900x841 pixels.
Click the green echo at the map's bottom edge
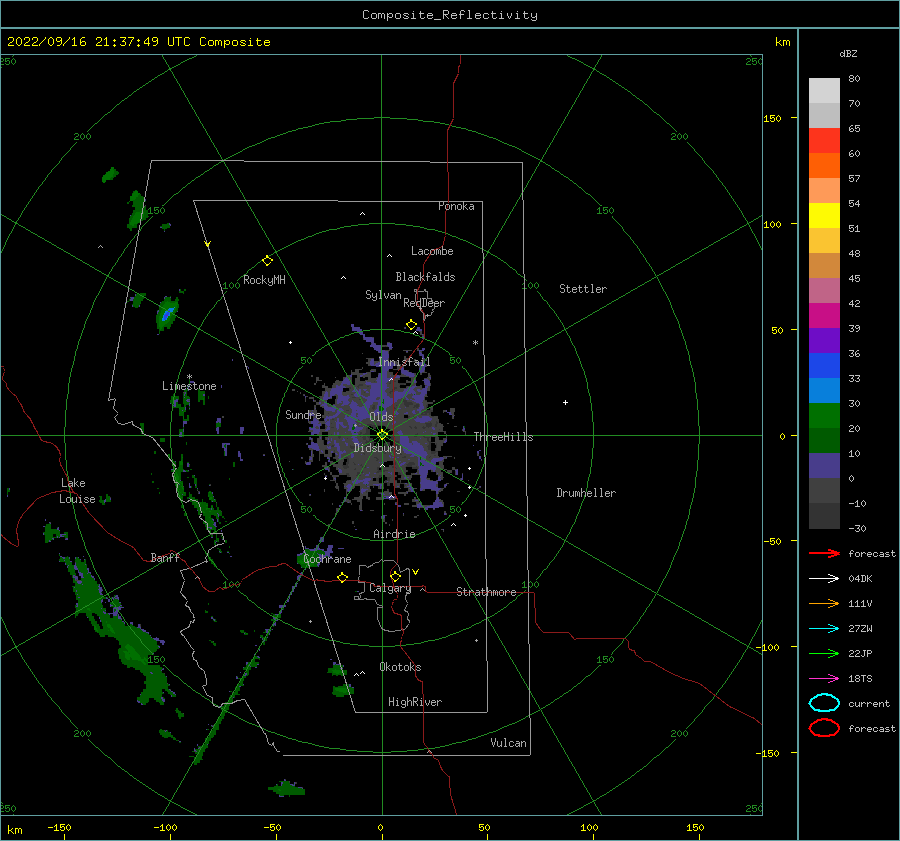(x=286, y=788)
